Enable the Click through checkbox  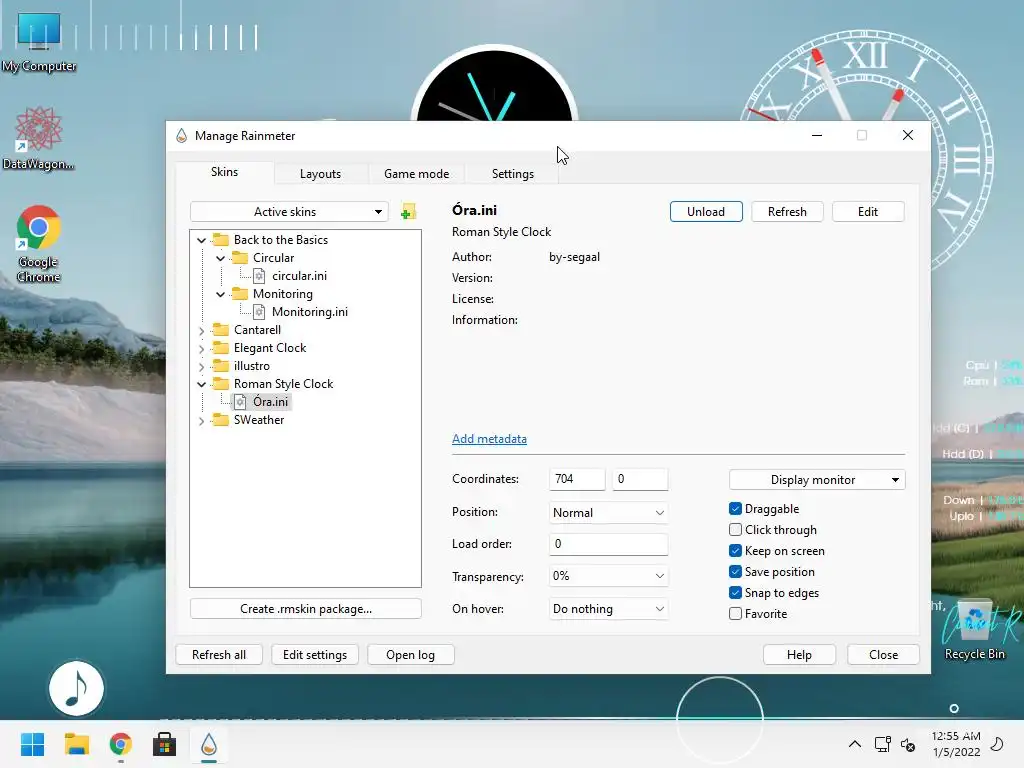[735, 530]
